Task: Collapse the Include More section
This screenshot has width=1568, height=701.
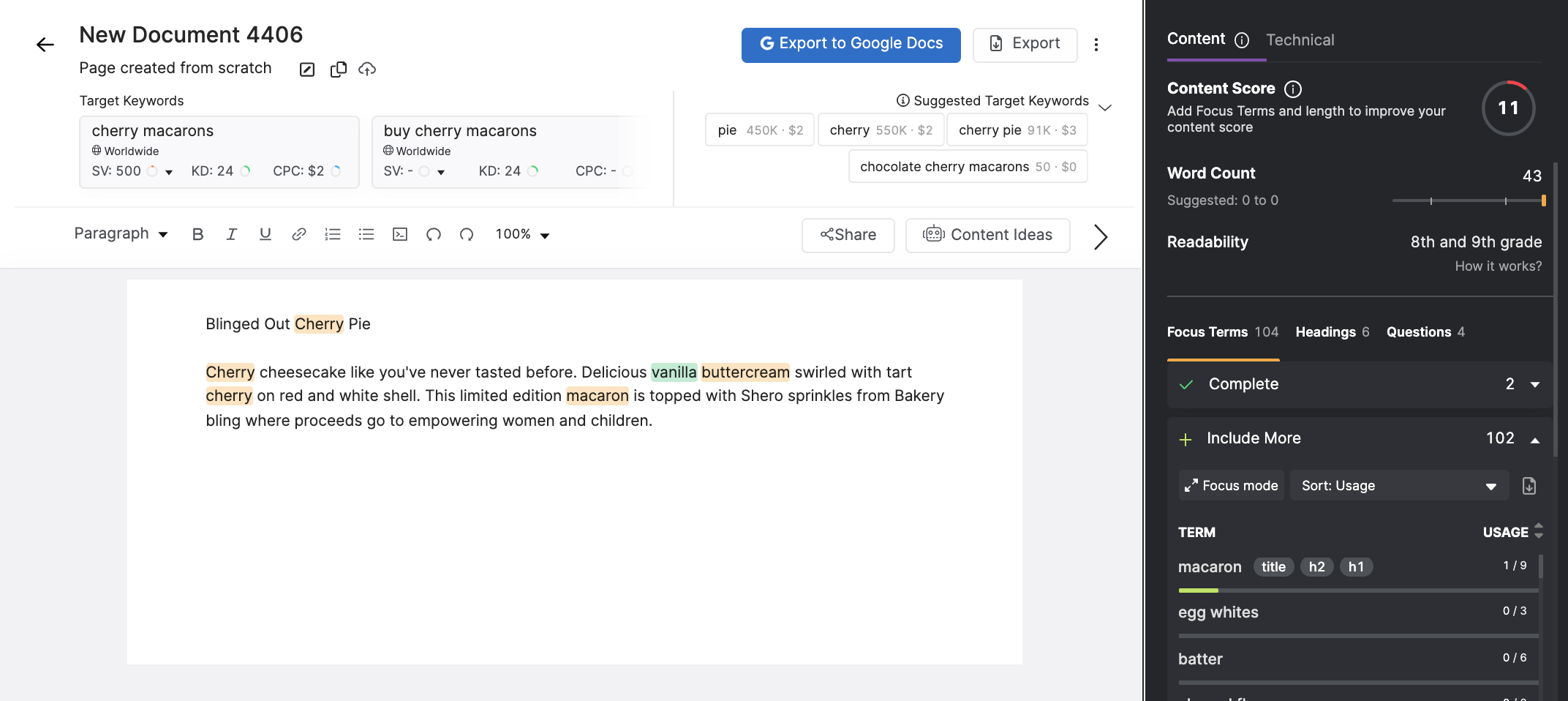Action: coord(1534,438)
